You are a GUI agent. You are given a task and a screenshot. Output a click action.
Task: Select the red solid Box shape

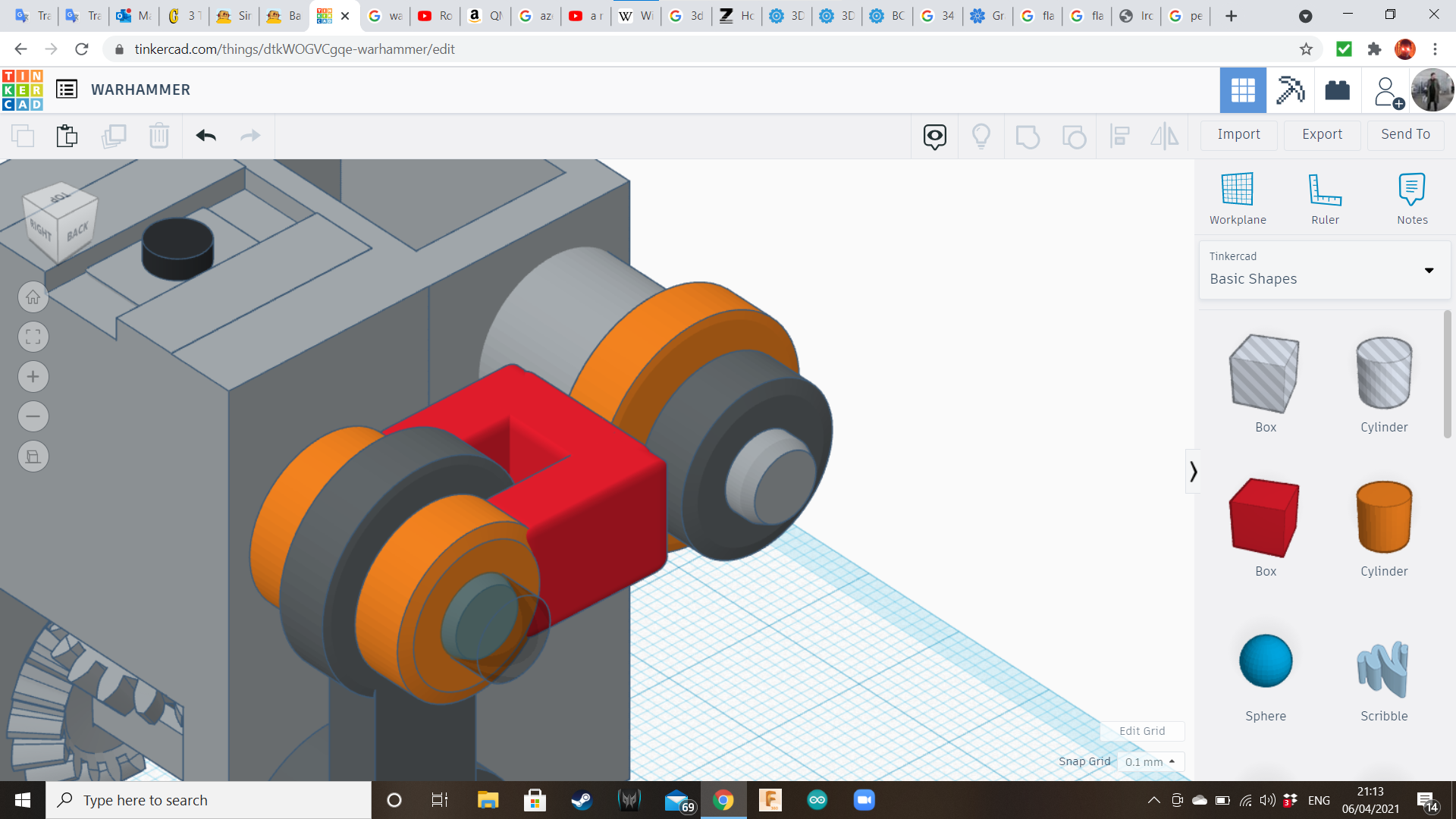tap(1265, 518)
